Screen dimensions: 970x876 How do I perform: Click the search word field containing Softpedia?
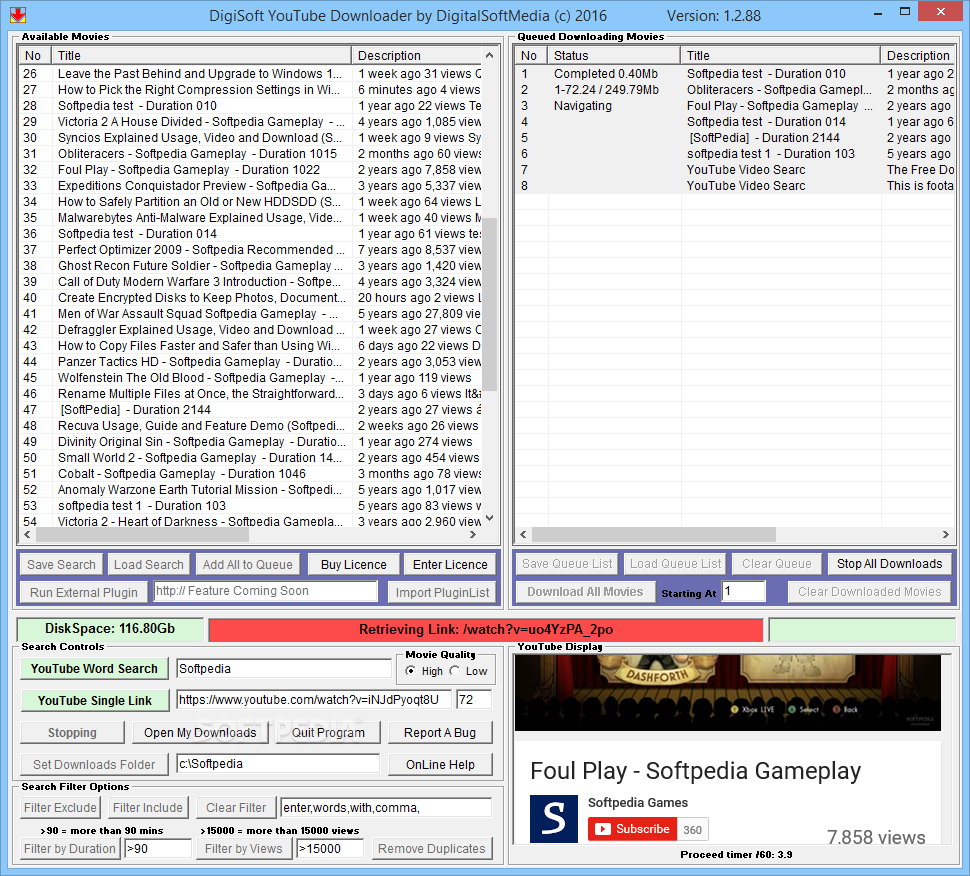pos(283,668)
